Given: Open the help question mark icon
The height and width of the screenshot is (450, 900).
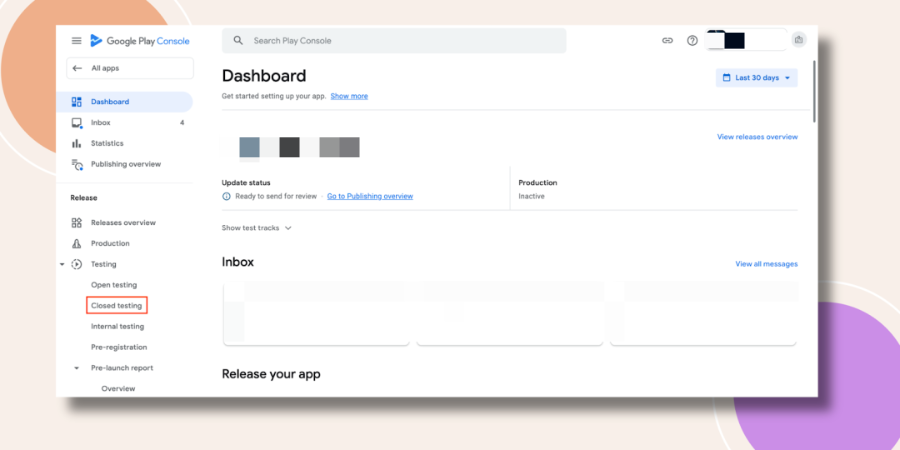Looking at the screenshot, I should (692, 41).
